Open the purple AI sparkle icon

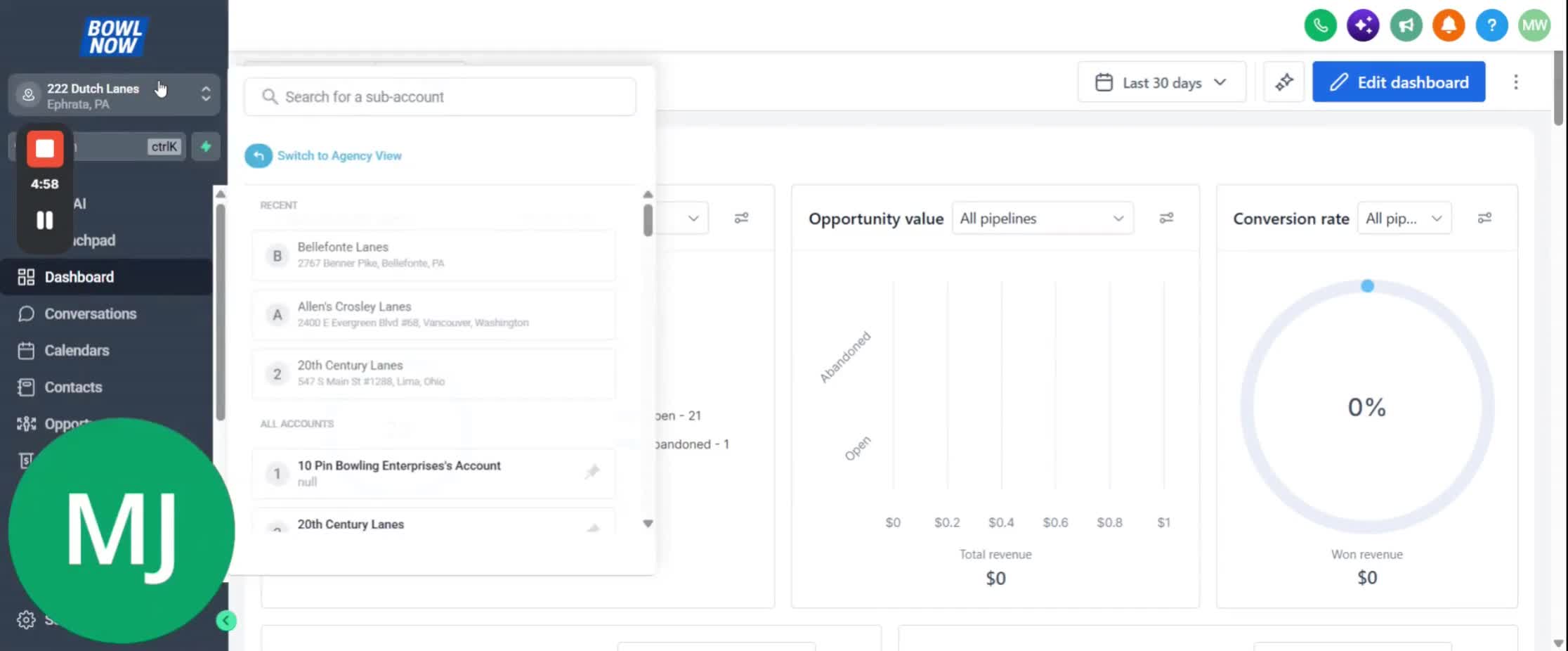click(x=1363, y=26)
